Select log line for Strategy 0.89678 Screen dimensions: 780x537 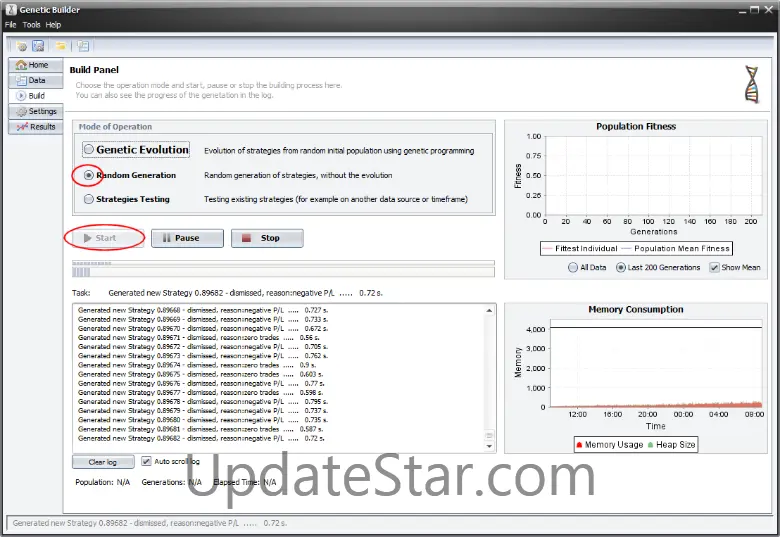pos(203,401)
